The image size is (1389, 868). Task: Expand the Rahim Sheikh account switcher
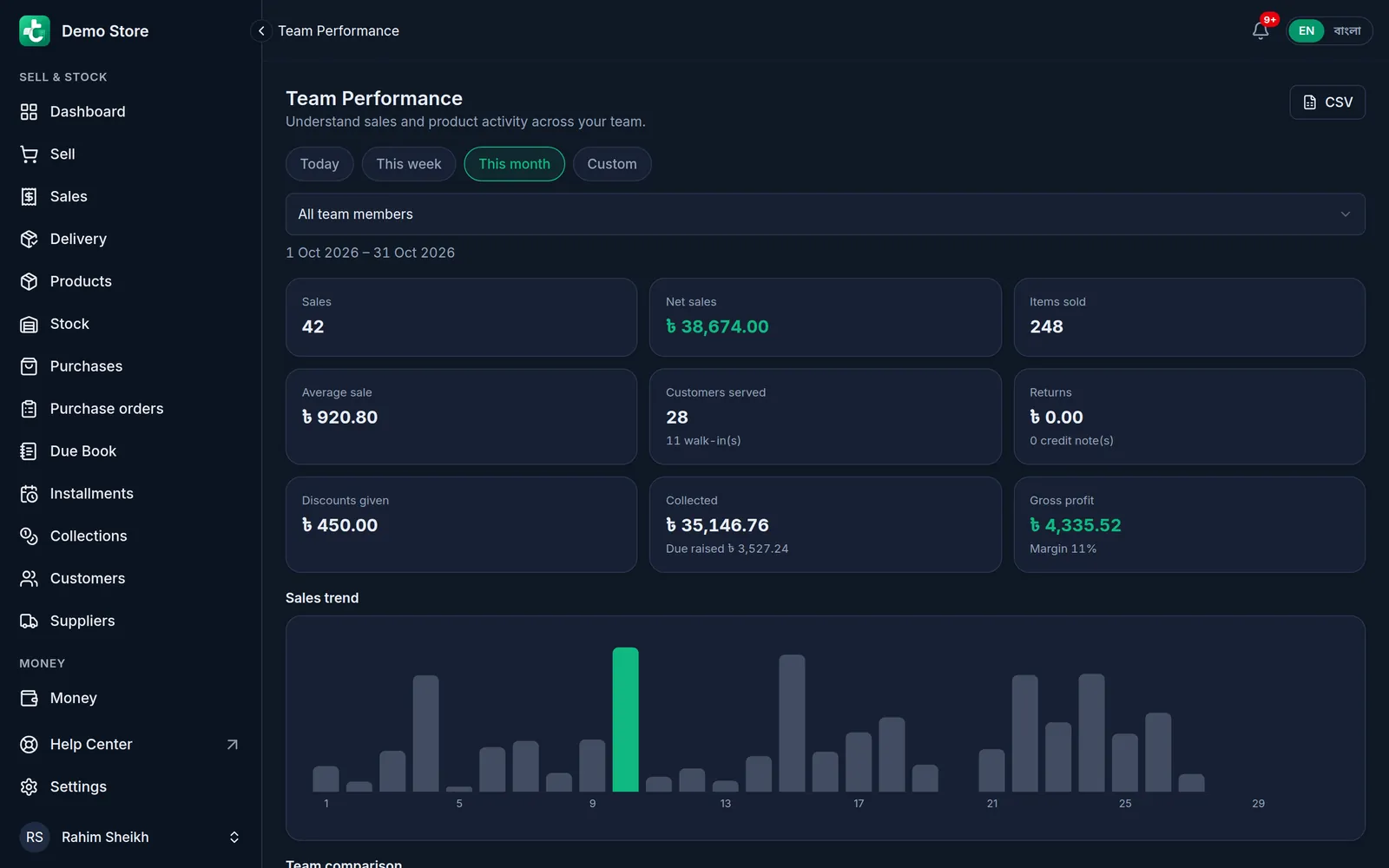click(234, 838)
